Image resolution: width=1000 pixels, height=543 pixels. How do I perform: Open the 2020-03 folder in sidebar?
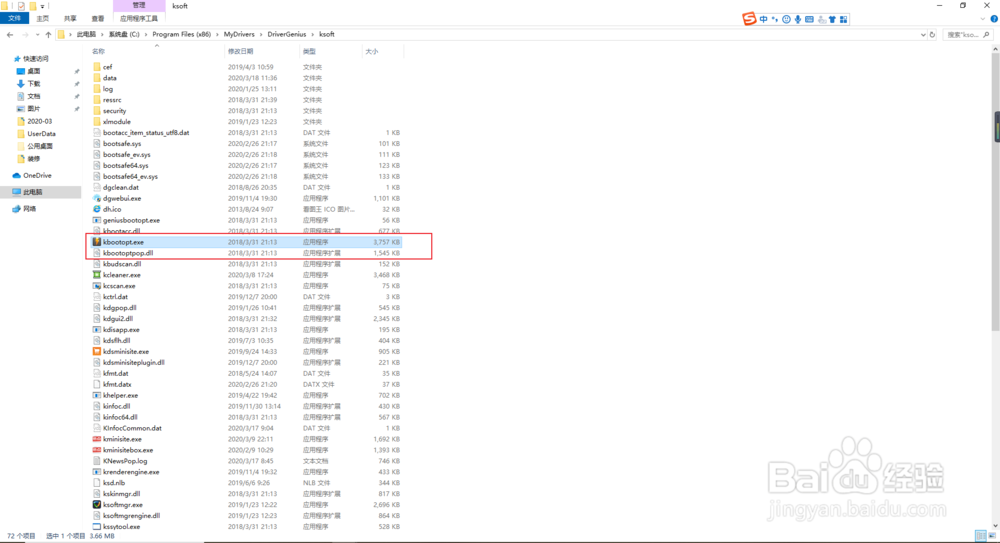pyautogui.click(x=40, y=121)
